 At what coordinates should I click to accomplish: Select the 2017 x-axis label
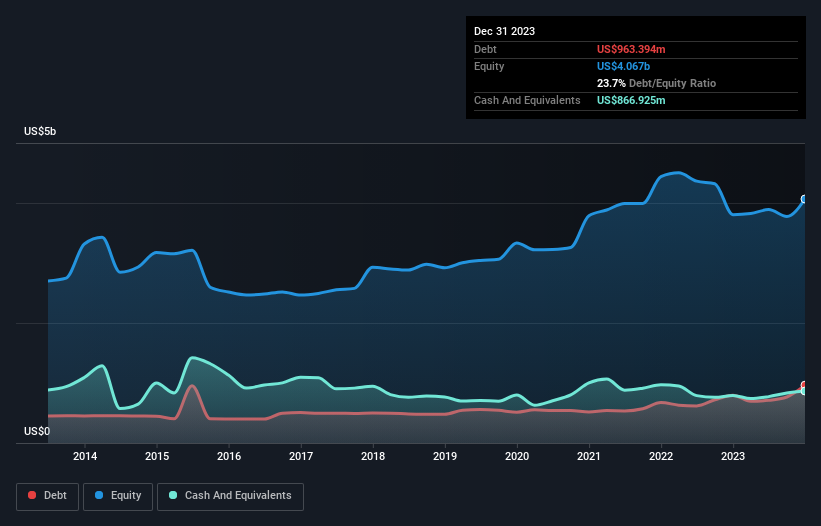coord(301,456)
